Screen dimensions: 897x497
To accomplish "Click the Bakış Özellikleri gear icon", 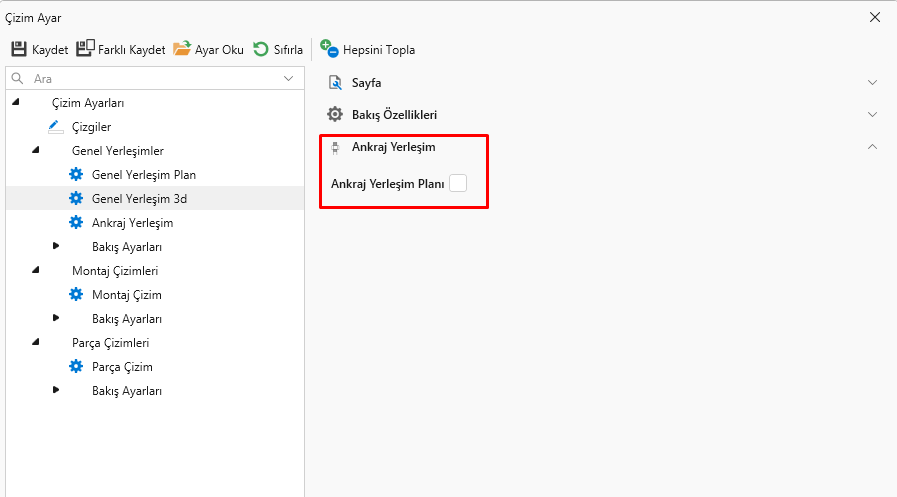I will tap(335, 115).
